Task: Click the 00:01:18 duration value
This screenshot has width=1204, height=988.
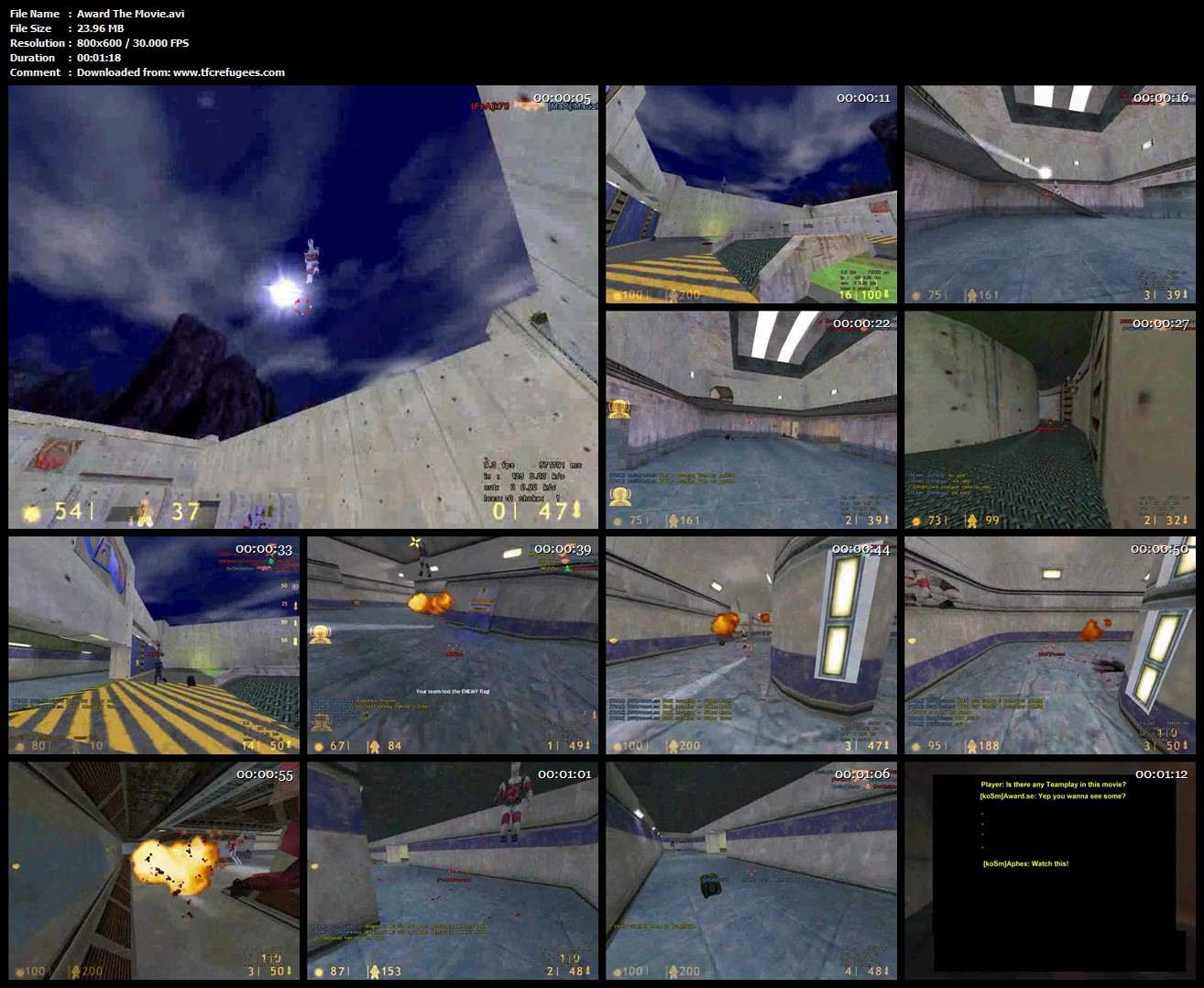Action: [99, 58]
